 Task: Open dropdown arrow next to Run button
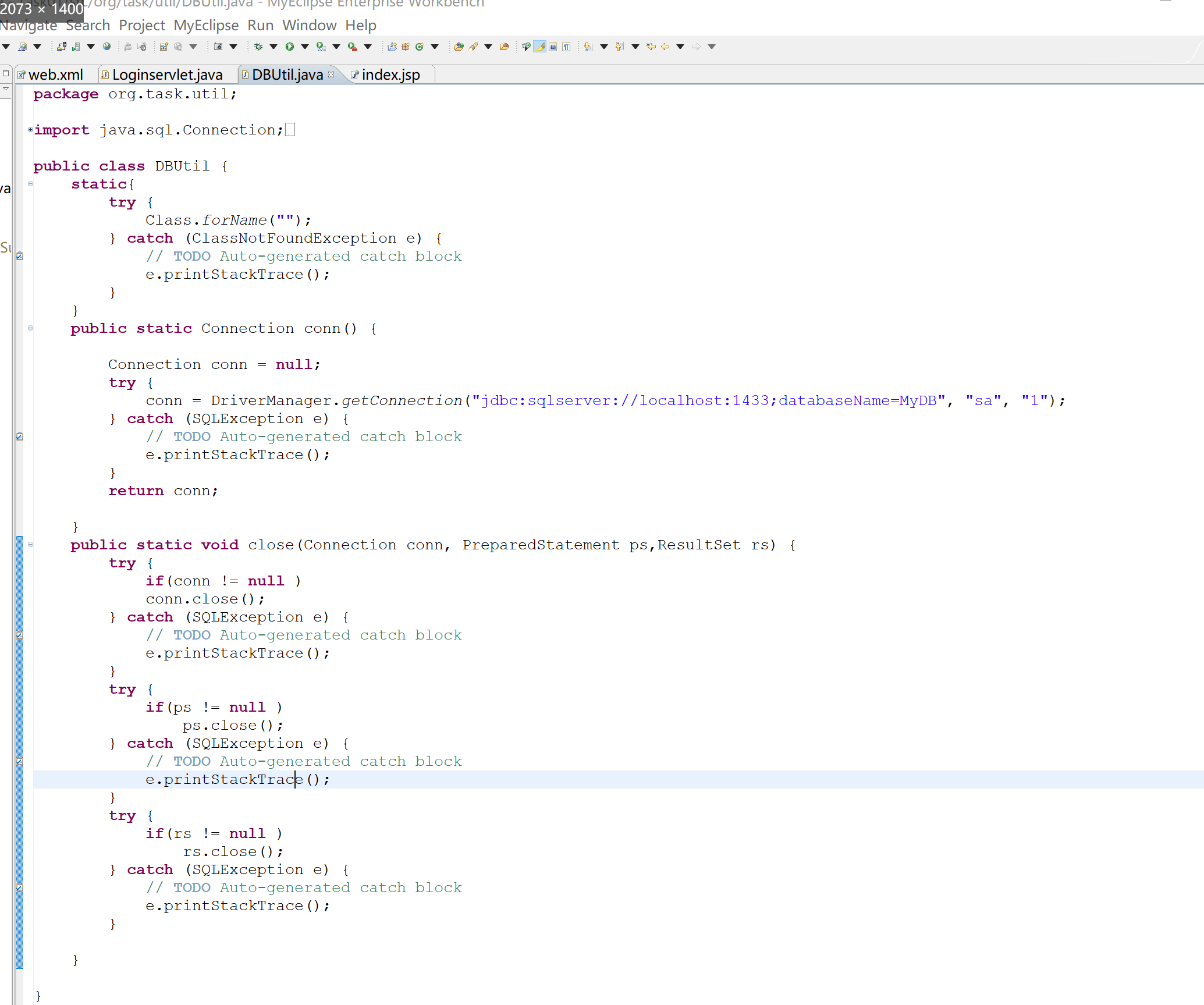click(304, 47)
